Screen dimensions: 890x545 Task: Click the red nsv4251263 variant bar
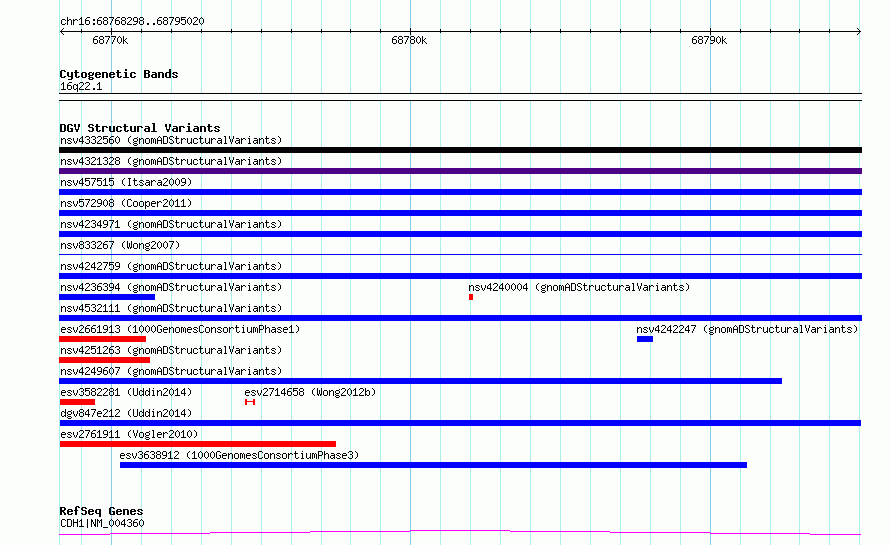(104, 360)
